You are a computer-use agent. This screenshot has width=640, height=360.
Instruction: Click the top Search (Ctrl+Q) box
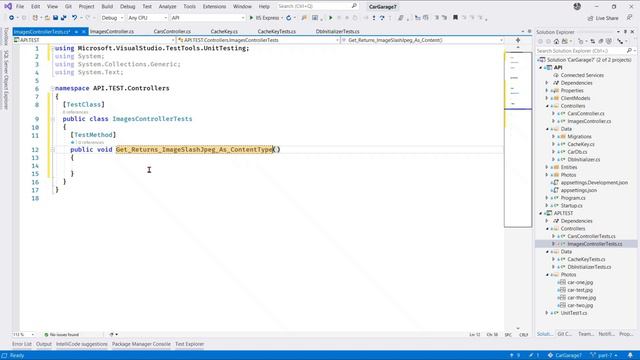point(318,6)
